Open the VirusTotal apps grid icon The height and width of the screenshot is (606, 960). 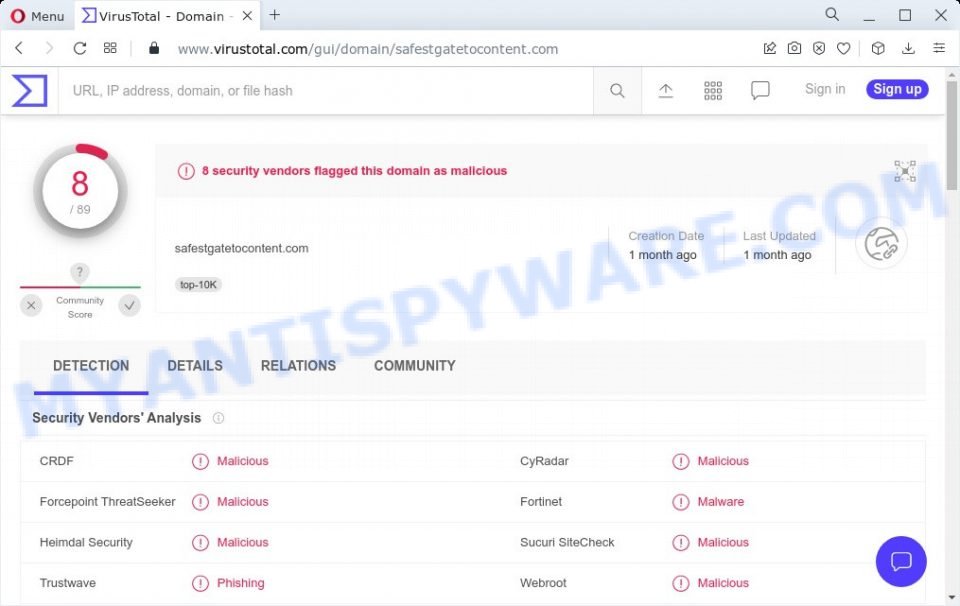tap(713, 91)
